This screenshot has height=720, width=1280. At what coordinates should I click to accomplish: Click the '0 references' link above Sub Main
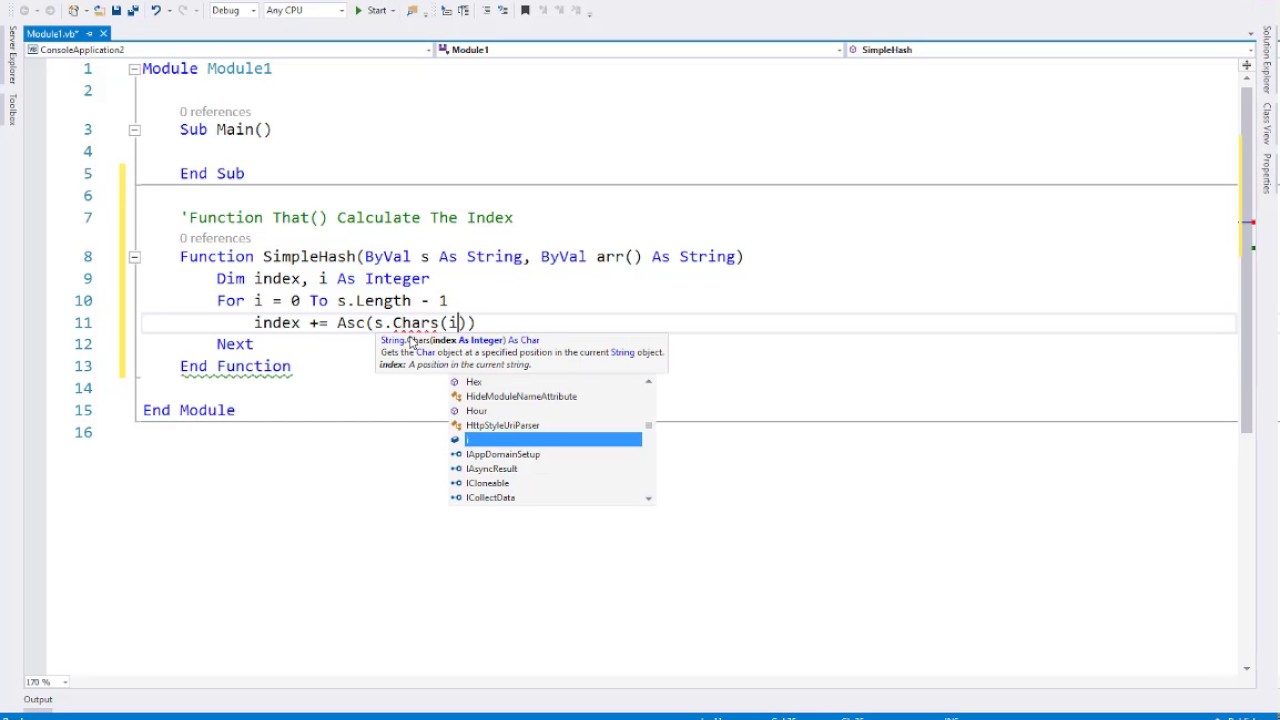(x=215, y=112)
